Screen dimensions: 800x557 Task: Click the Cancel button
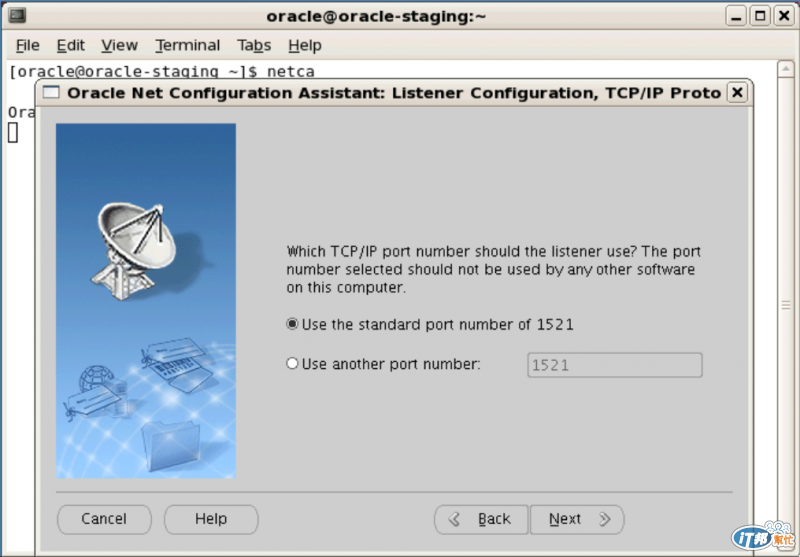pyautogui.click(x=104, y=519)
